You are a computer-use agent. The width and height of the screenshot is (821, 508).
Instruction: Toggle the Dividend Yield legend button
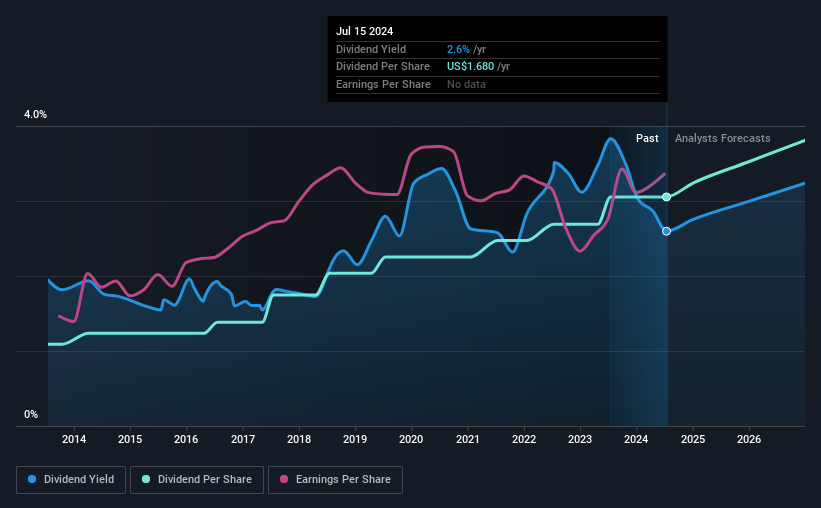(71, 480)
